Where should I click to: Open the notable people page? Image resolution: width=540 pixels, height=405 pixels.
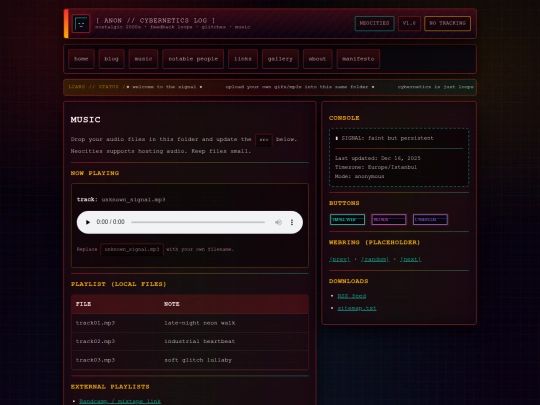click(193, 59)
